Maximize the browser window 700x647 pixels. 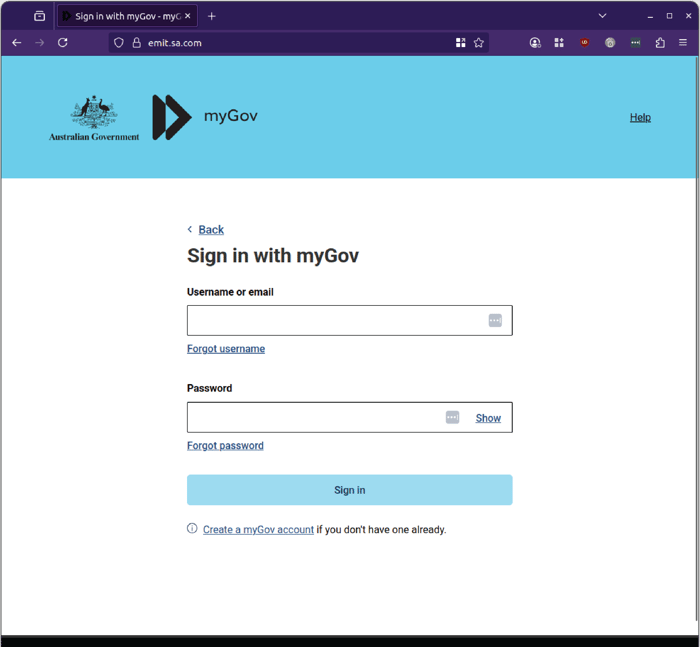coord(669,16)
